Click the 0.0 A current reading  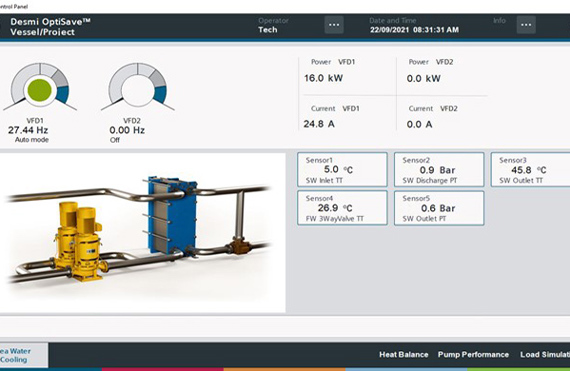[419, 124]
